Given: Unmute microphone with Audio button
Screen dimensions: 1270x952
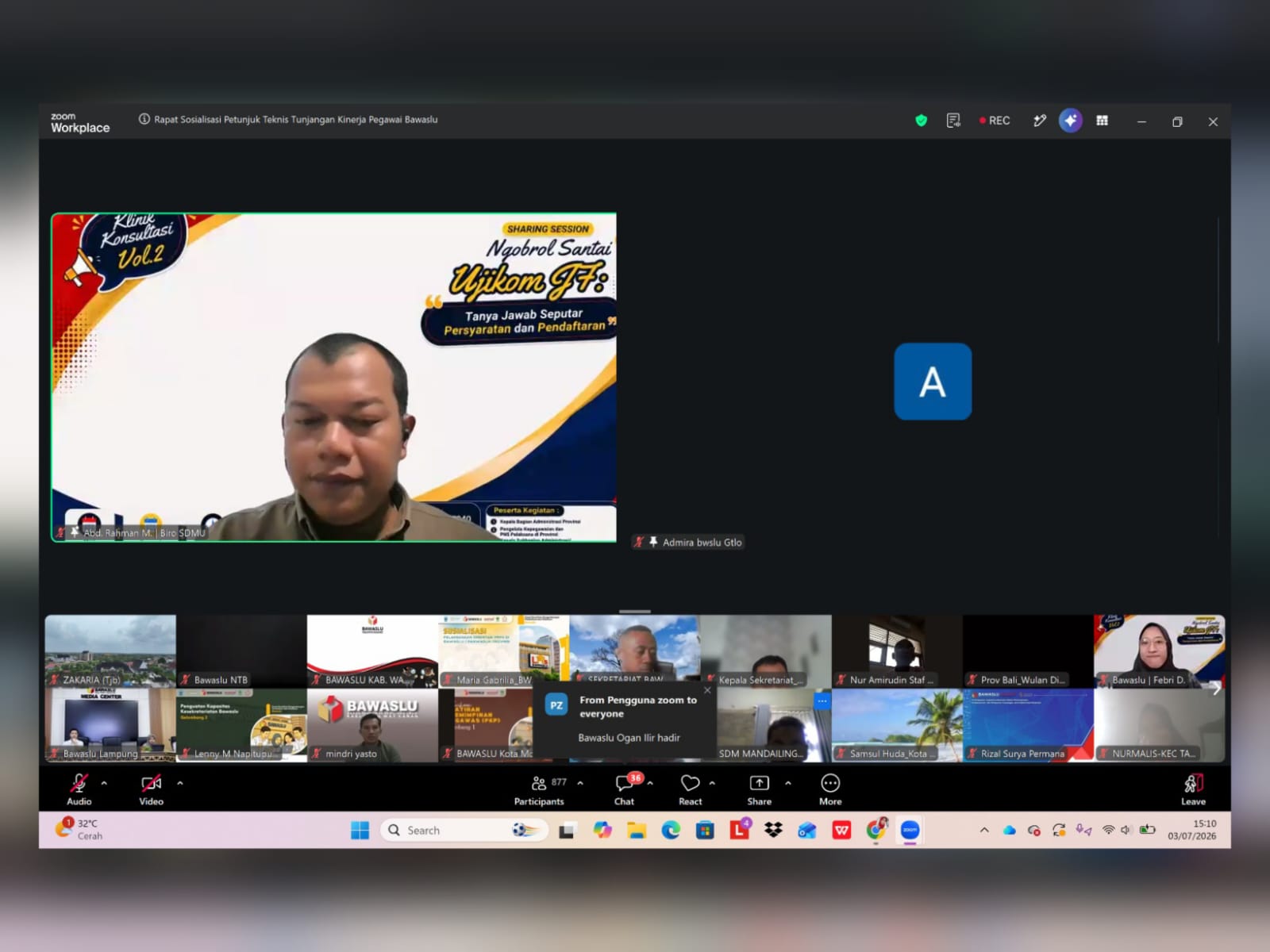Looking at the screenshot, I should point(79,789).
